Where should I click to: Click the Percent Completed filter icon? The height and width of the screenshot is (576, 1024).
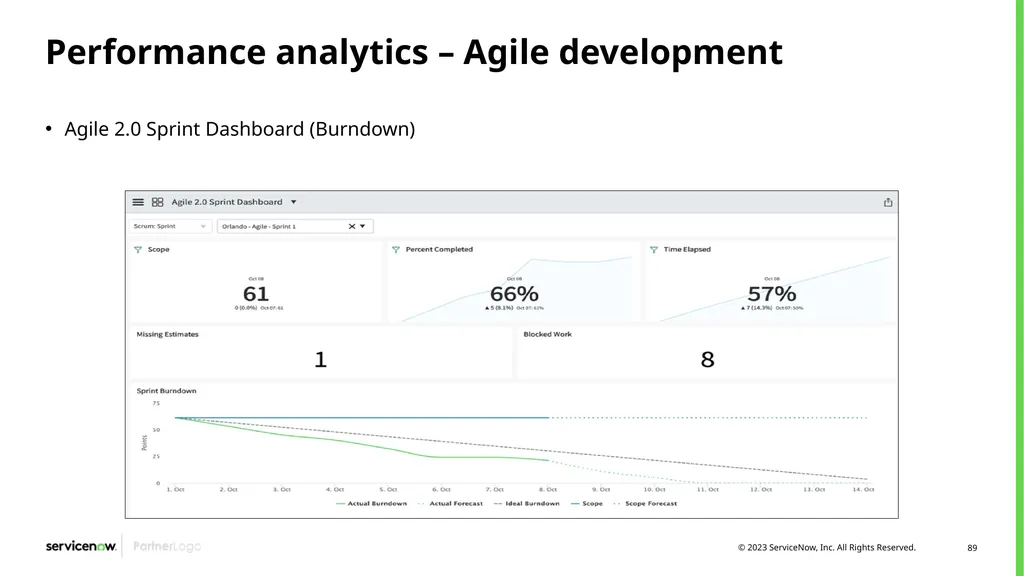[396, 249]
